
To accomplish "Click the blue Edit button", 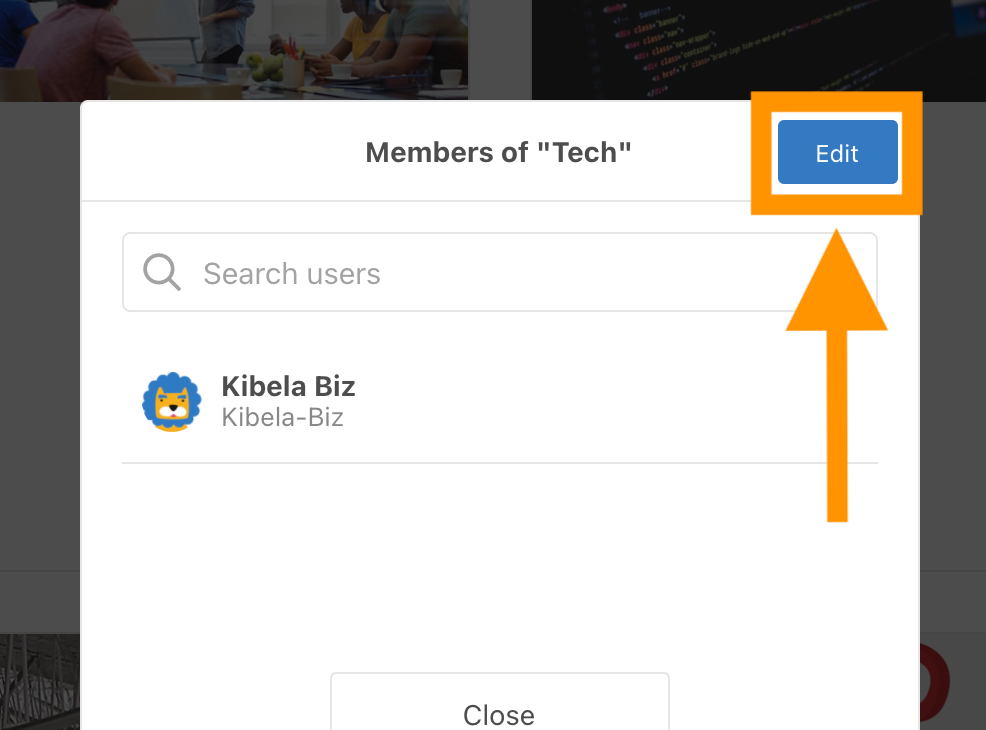I will (837, 153).
